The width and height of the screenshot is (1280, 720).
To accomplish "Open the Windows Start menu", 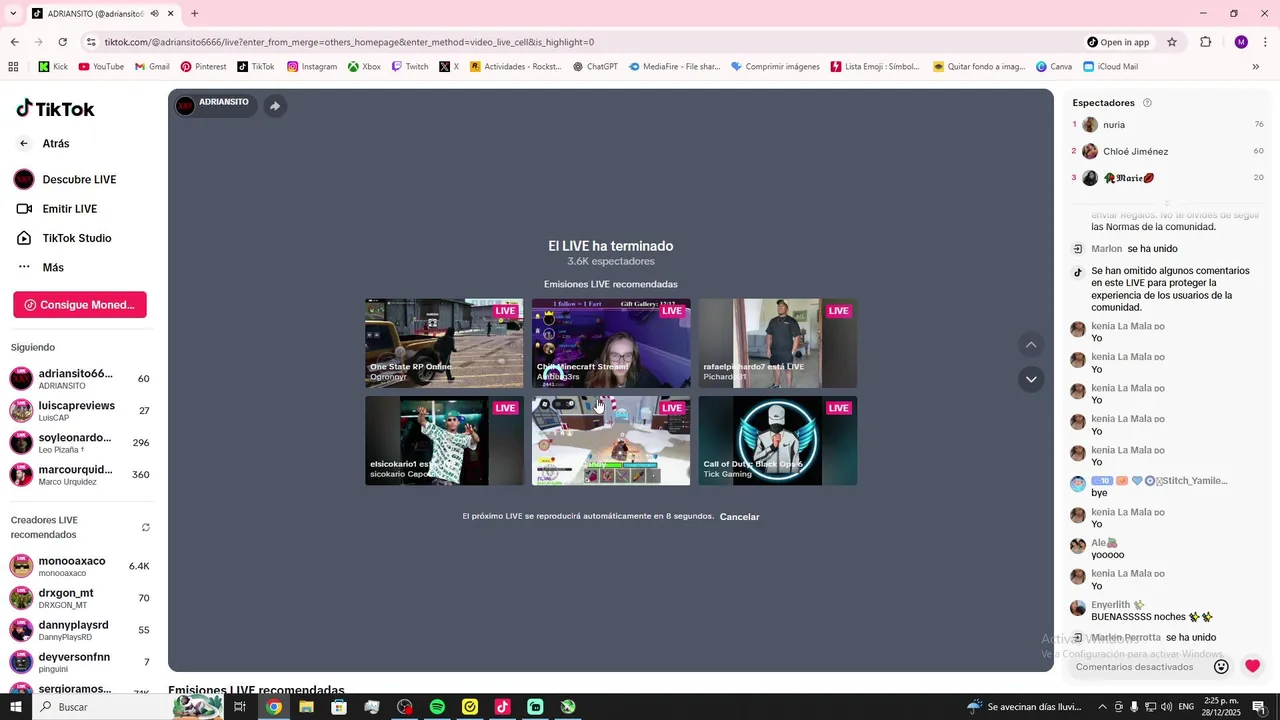I will [16, 707].
